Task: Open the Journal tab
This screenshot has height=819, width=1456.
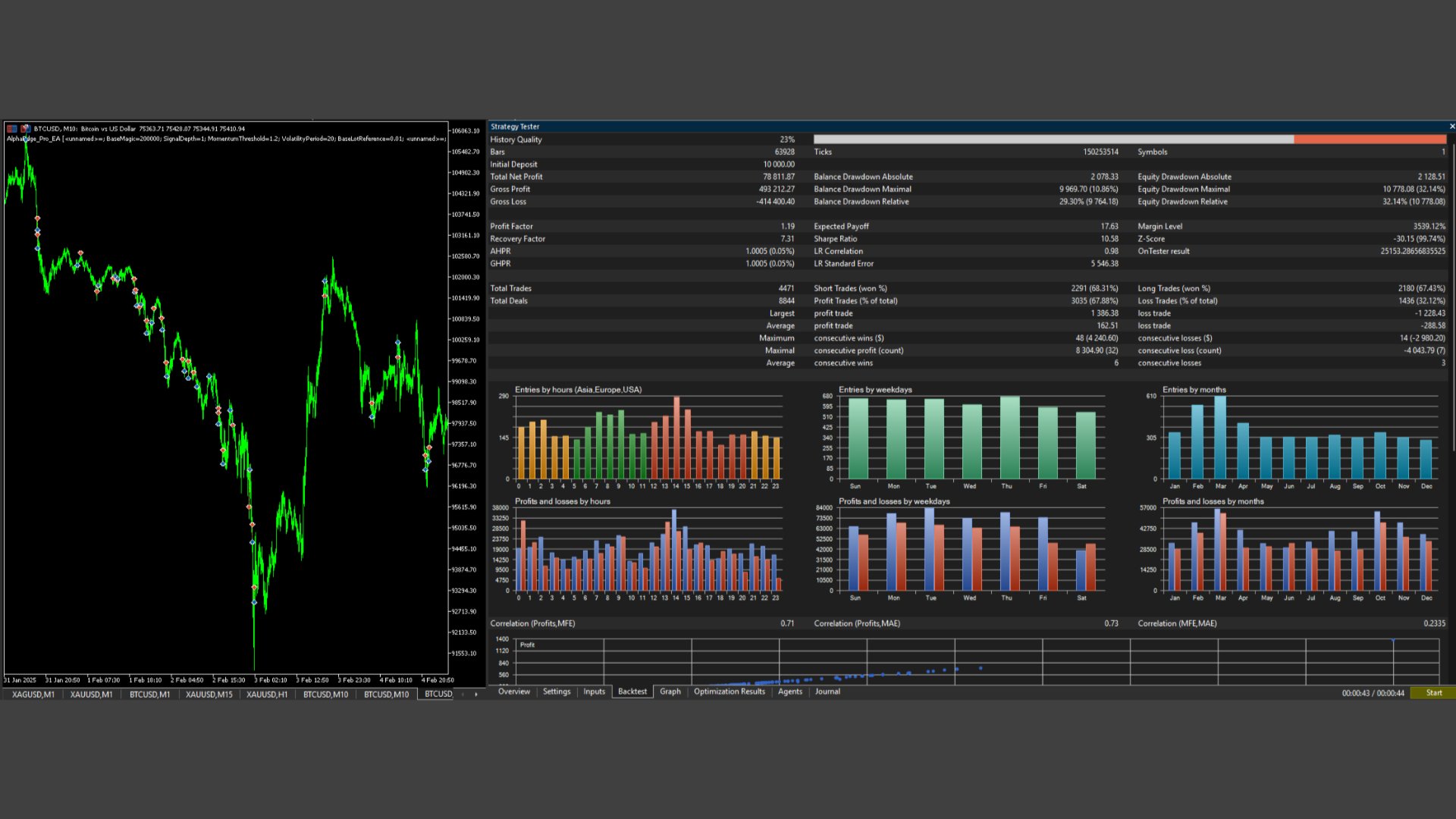Action: point(827,692)
